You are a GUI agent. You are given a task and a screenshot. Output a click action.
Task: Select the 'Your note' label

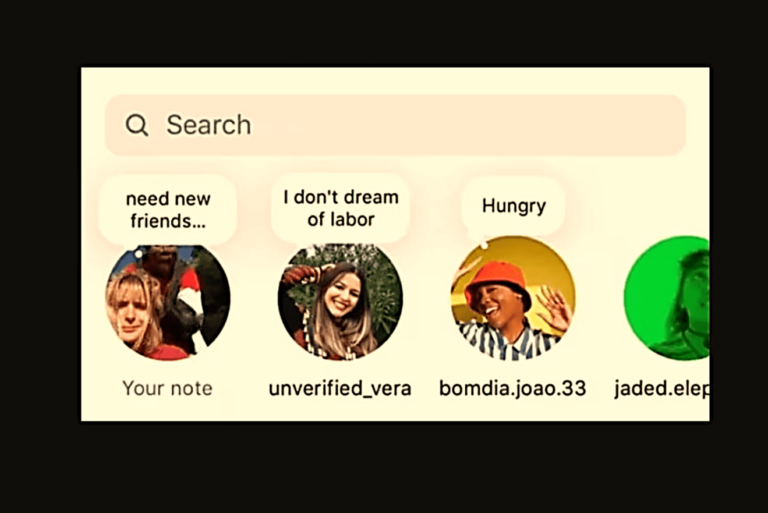click(168, 388)
